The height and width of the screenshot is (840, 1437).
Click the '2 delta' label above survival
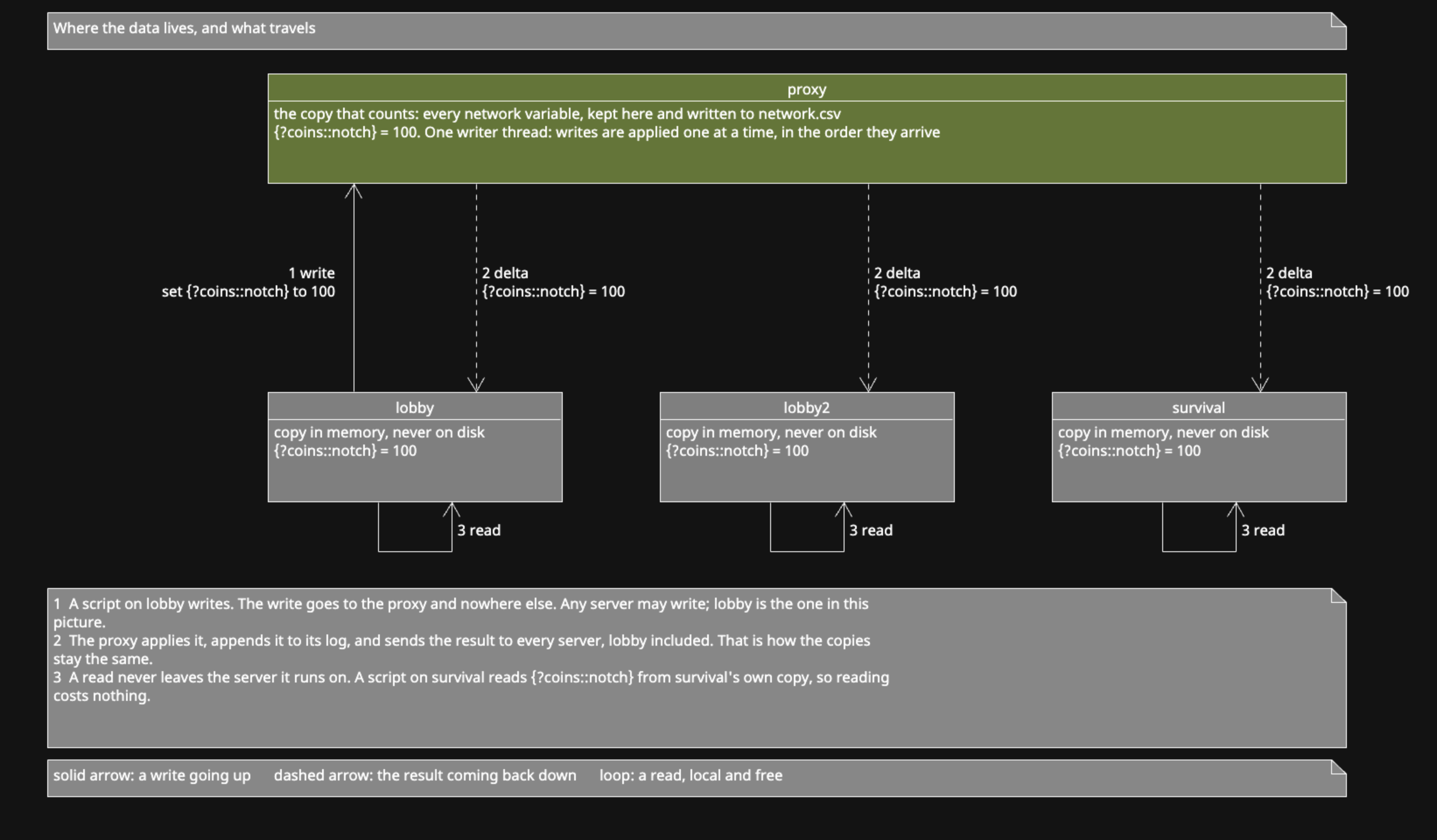1289,273
